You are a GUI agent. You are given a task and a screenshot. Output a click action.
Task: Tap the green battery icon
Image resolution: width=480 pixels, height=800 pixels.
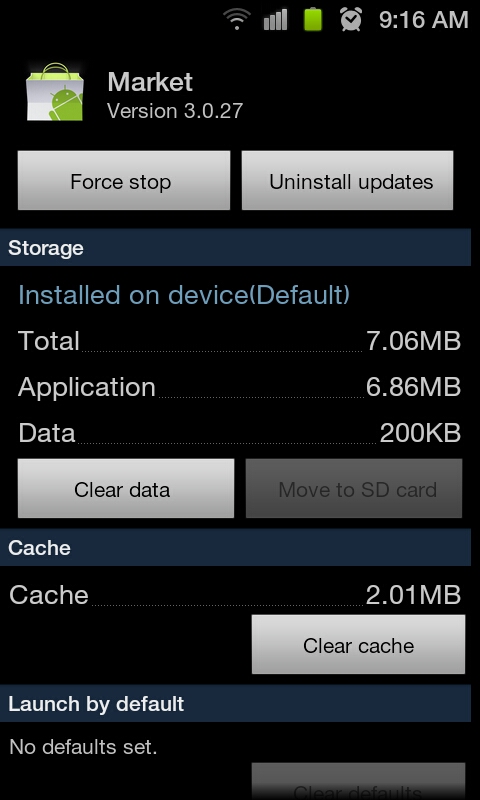313,19
